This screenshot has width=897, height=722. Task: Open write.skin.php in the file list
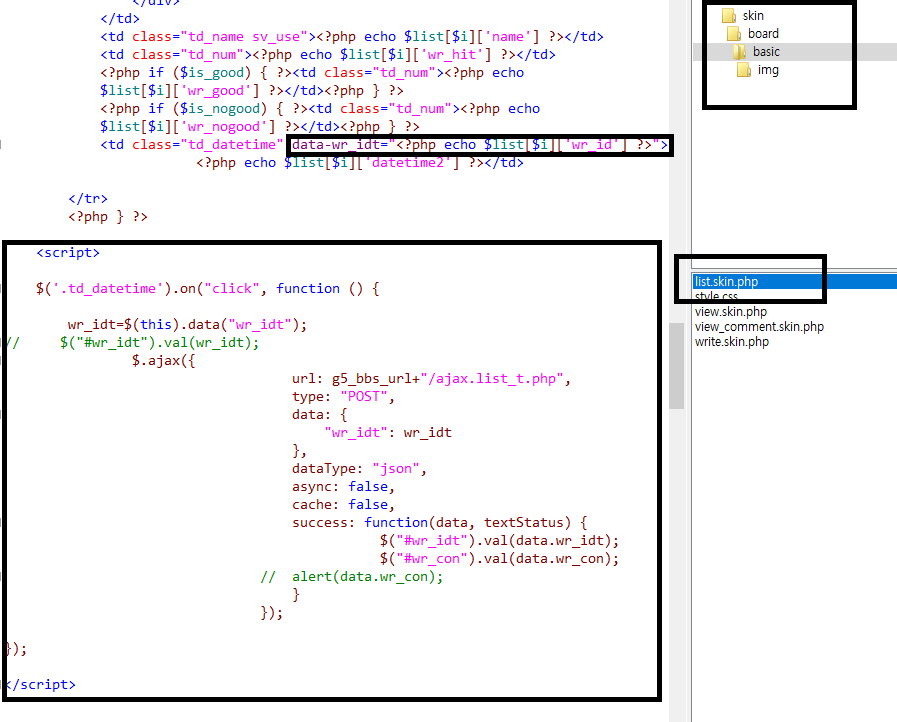click(x=732, y=342)
